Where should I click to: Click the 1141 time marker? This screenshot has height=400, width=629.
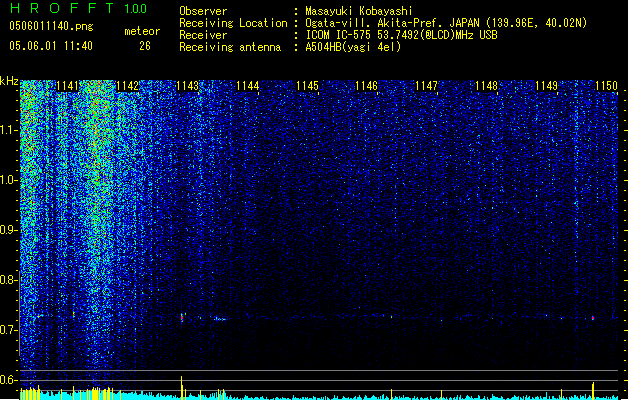click(67, 86)
